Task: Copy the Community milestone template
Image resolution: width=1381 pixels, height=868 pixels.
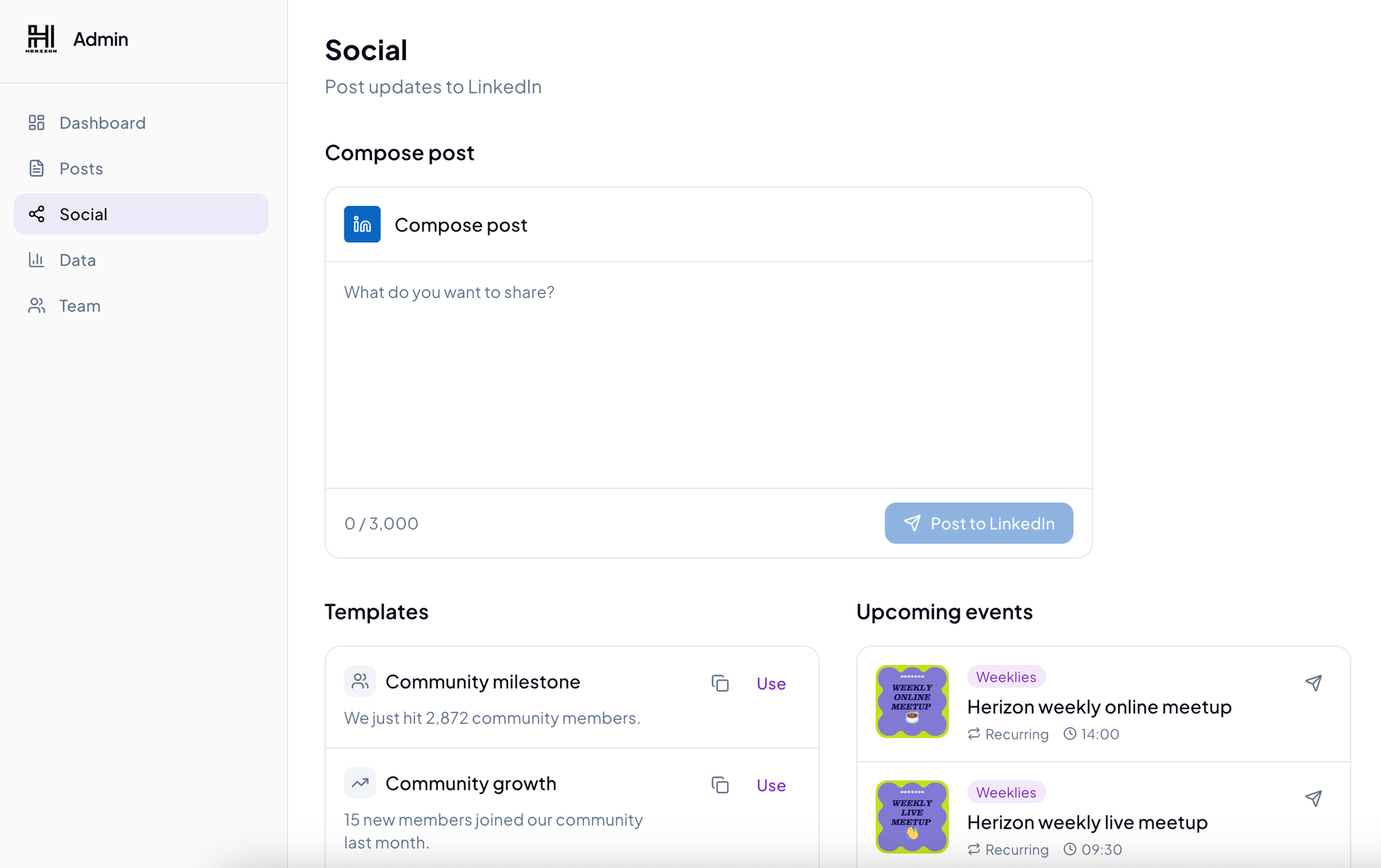Action: (x=720, y=683)
